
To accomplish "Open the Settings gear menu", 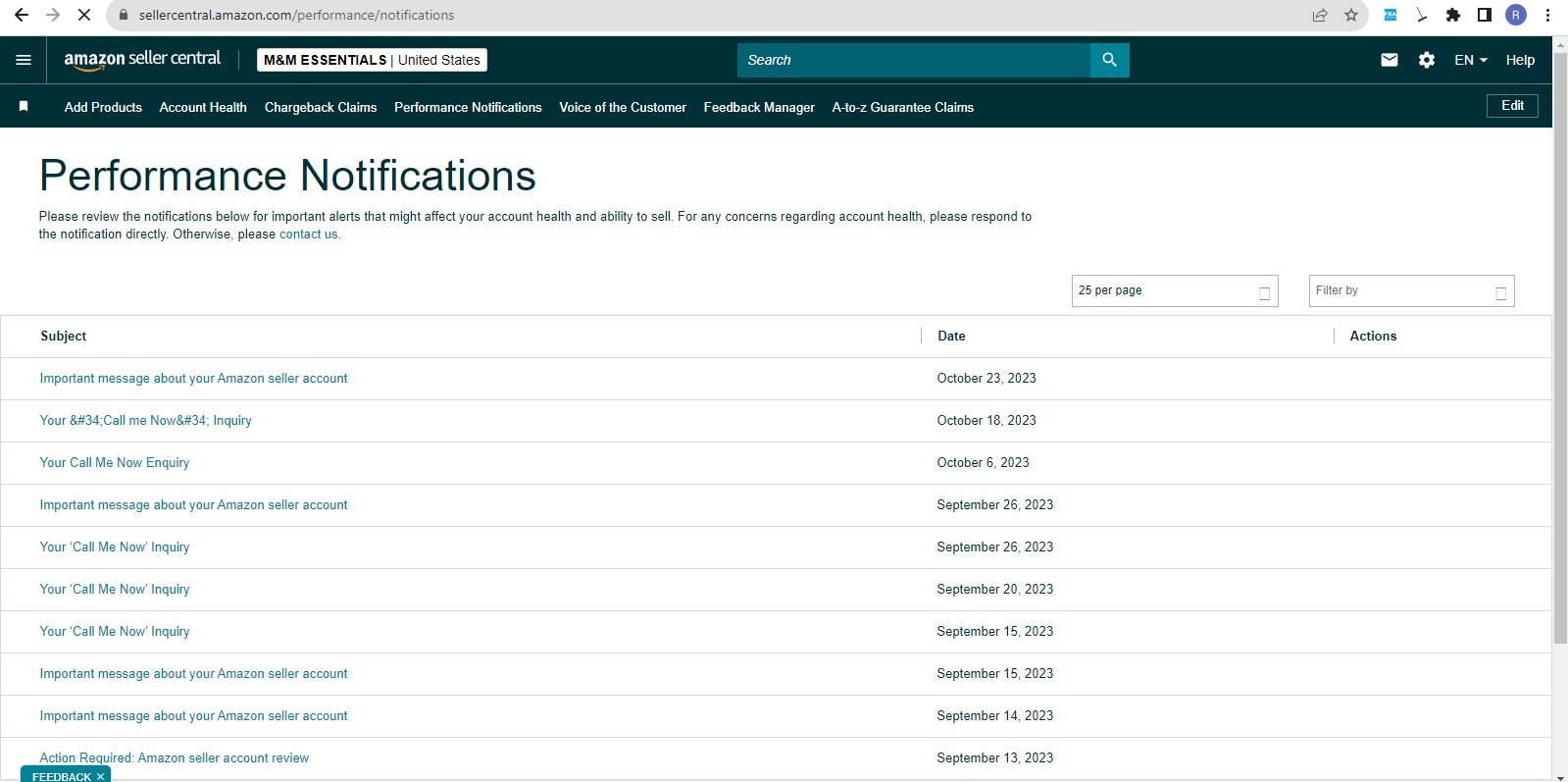I will point(1427,60).
